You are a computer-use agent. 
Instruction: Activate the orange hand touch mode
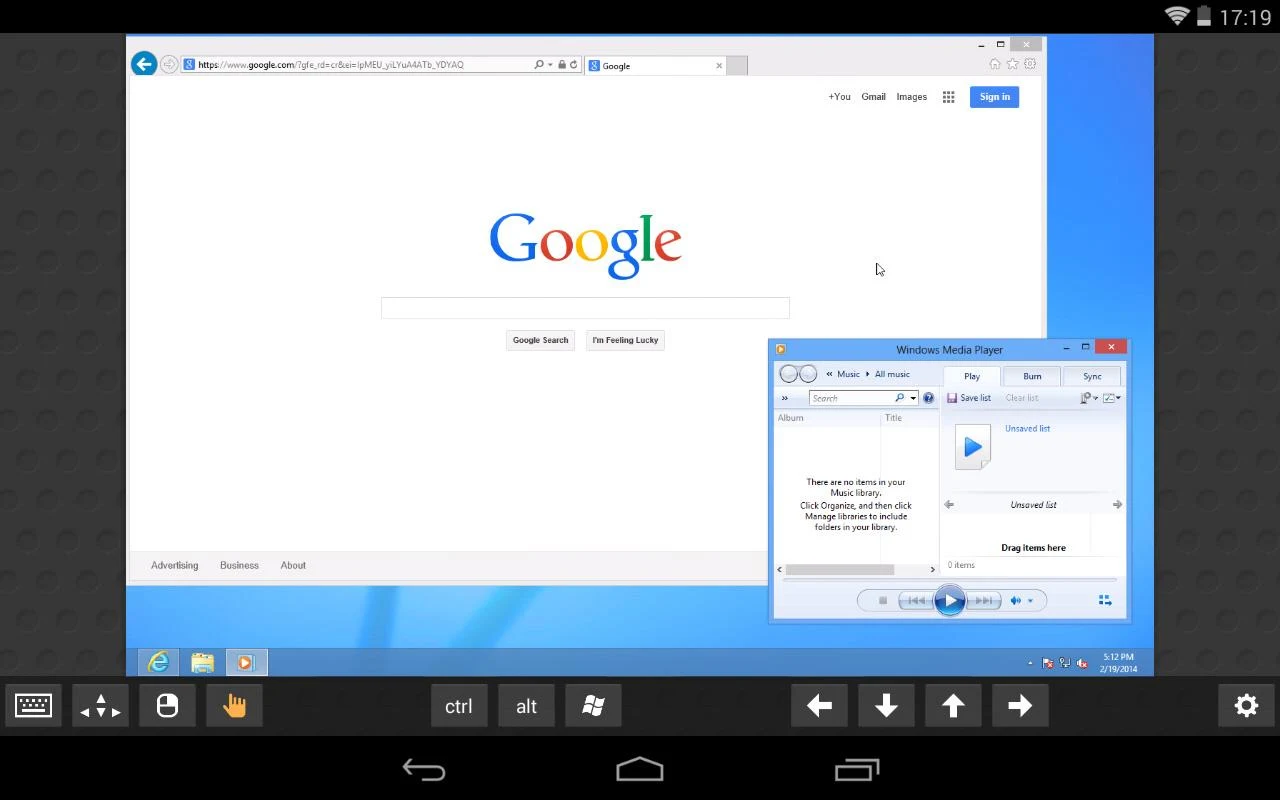click(x=234, y=705)
